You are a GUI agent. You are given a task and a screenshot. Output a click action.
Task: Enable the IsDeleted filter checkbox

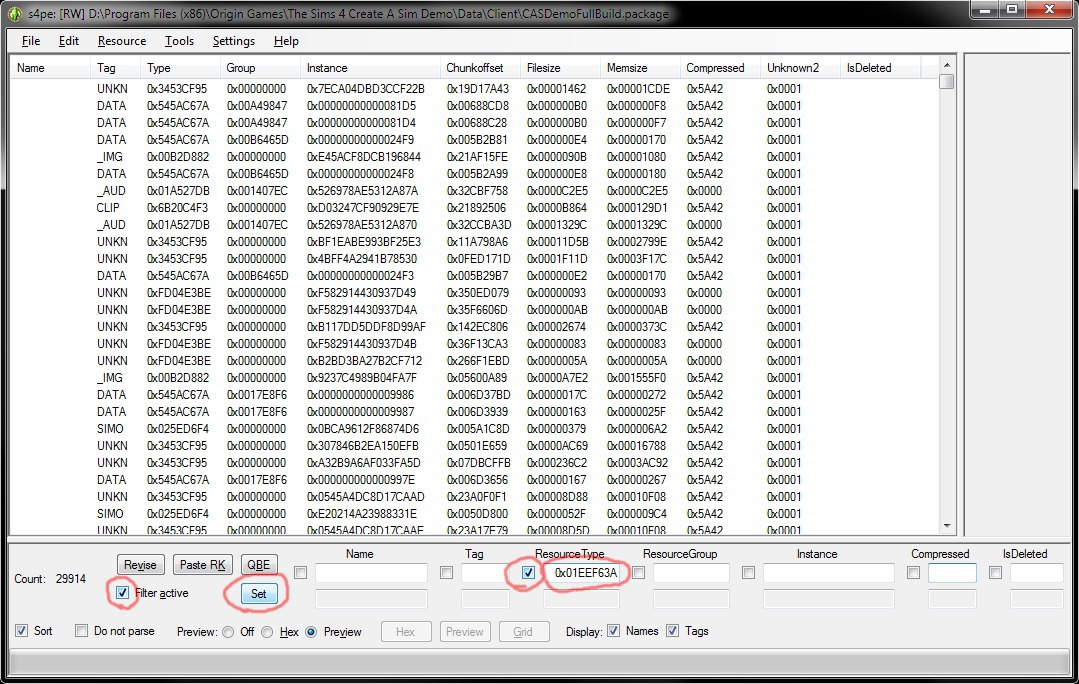(x=996, y=573)
